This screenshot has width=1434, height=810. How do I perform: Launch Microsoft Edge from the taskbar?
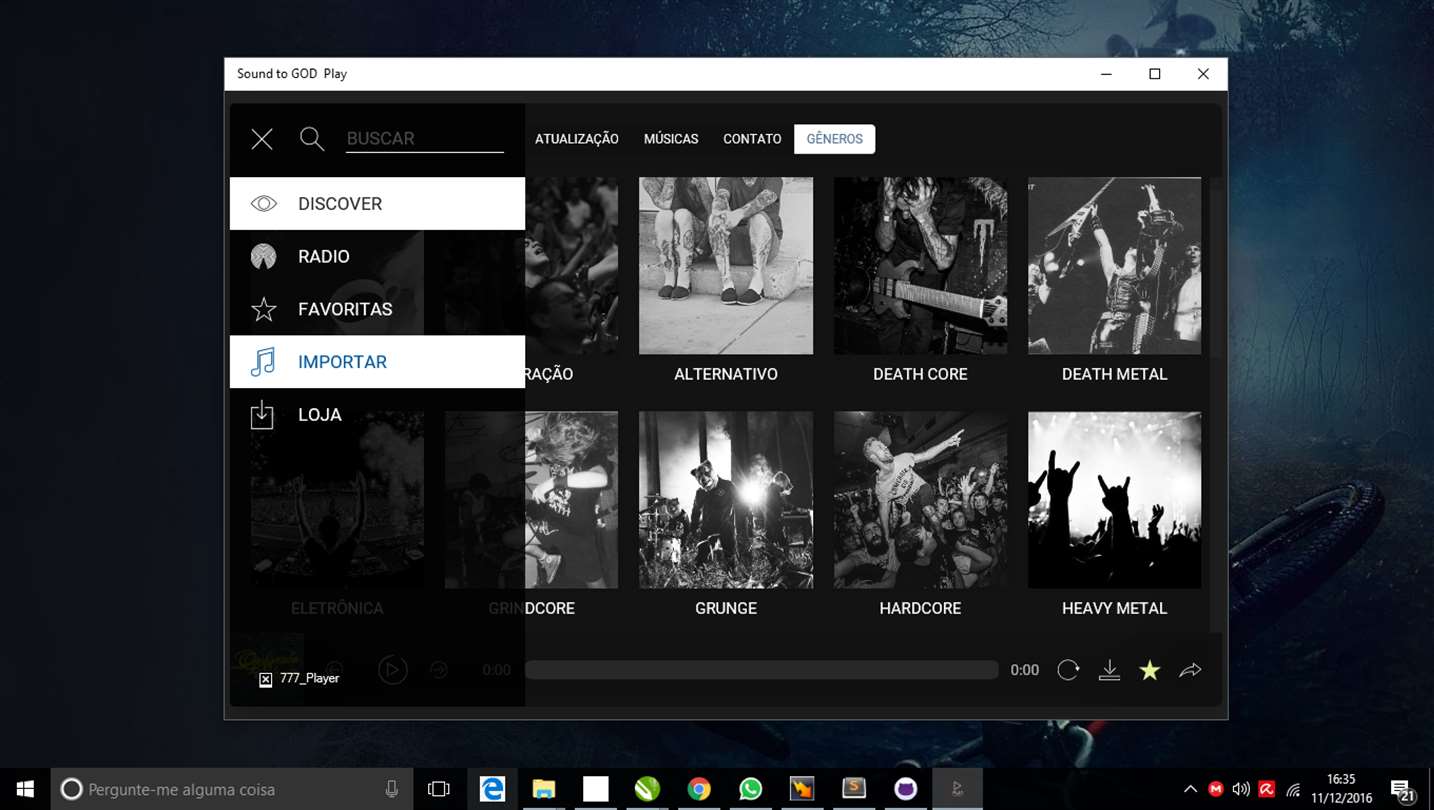click(x=492, y=789)
